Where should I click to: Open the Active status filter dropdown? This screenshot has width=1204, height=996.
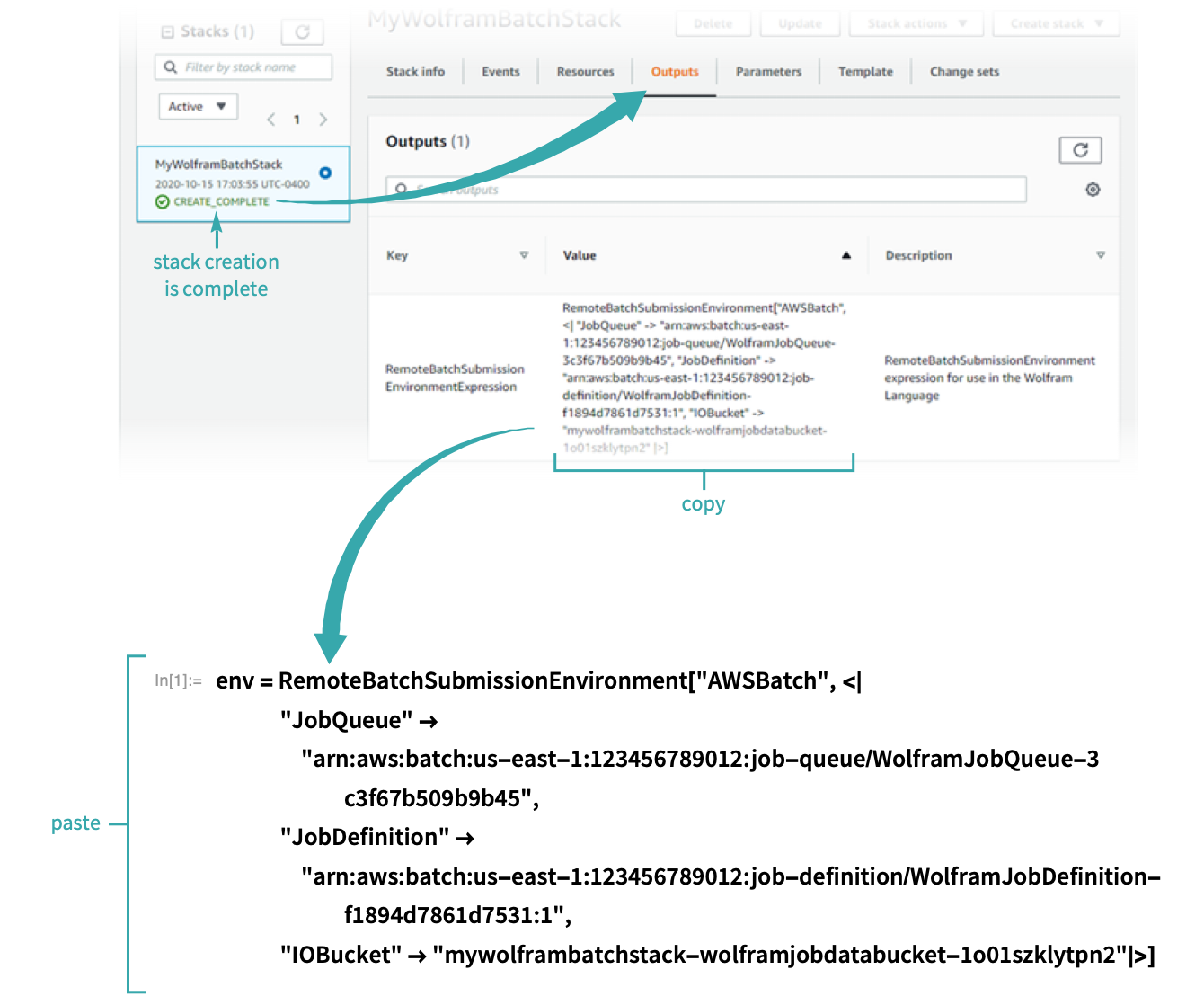coord(198,106)
